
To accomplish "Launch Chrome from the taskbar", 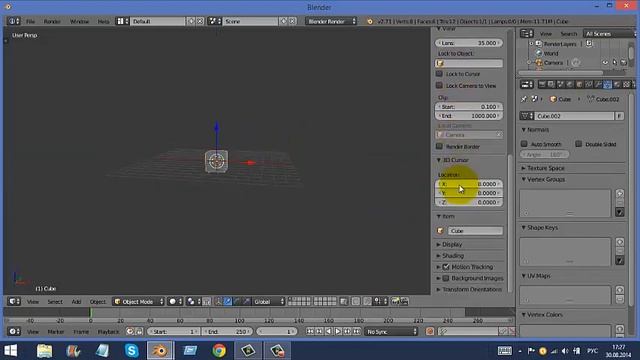I will (219, 351).
